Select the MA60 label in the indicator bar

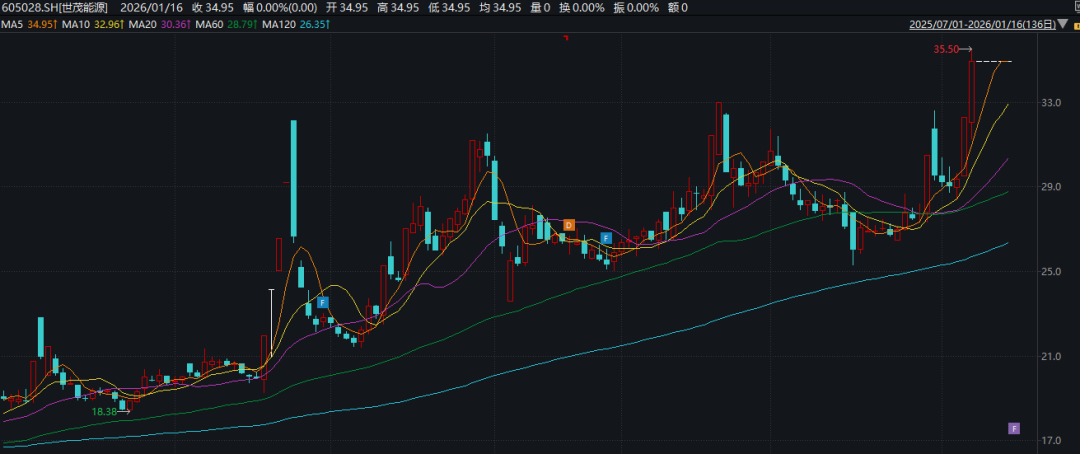point(228,23)
